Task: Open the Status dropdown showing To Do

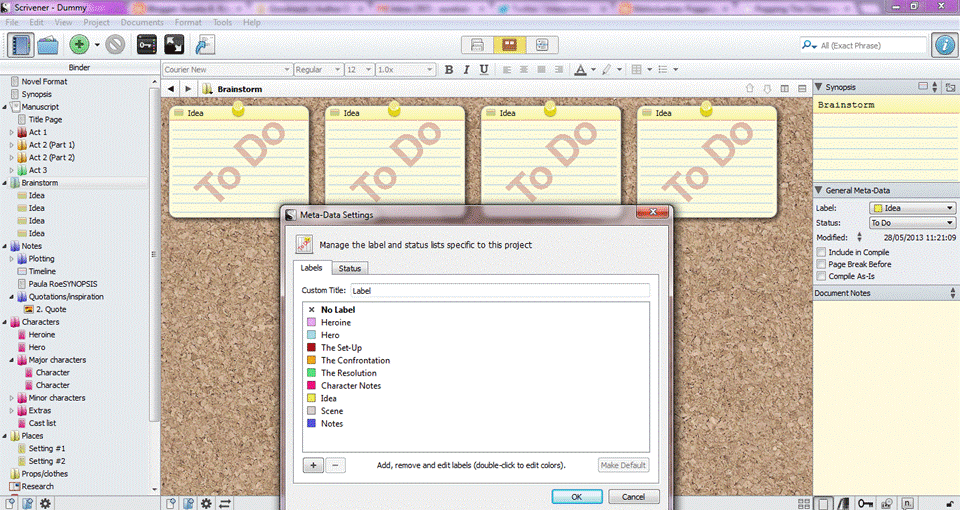Action: pyautogui.click(x=912, y=223)
